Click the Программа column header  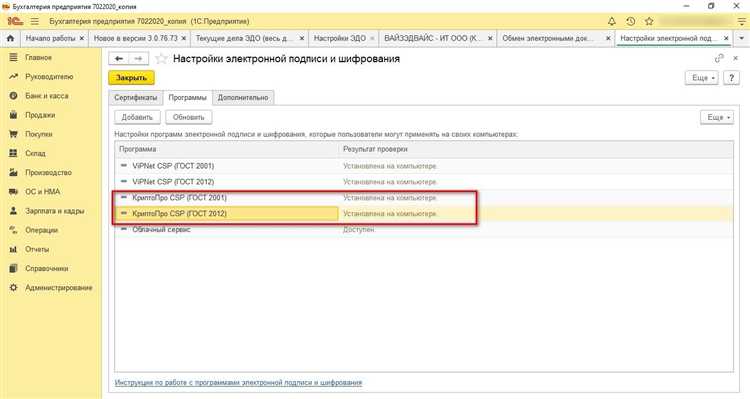(x=227, y=149)
